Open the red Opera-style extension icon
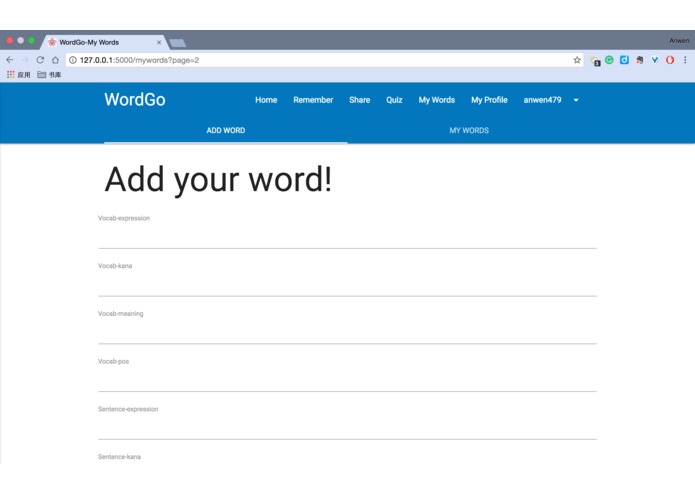The width and height of the screenshot is (695, 494). click(670, 60)
